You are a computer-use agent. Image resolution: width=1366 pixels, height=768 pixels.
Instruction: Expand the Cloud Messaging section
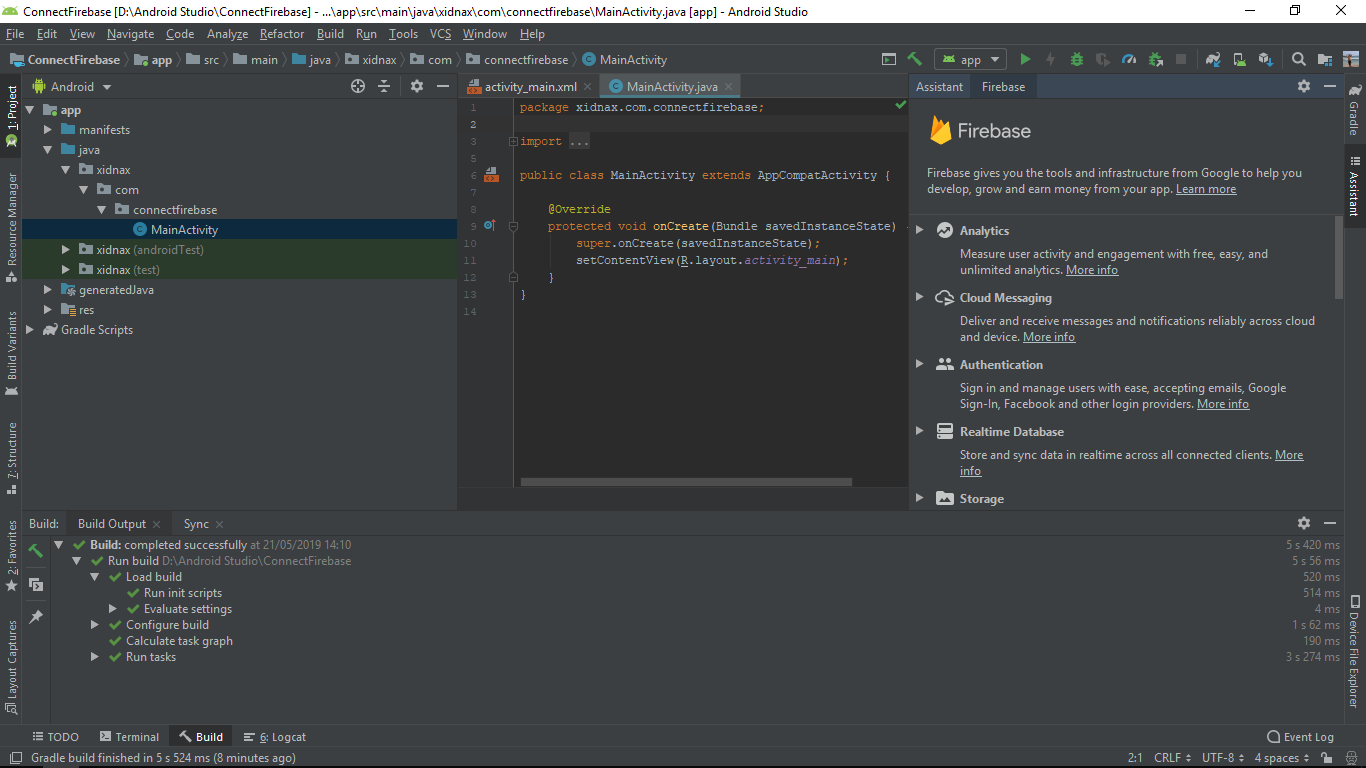point(920,297)
